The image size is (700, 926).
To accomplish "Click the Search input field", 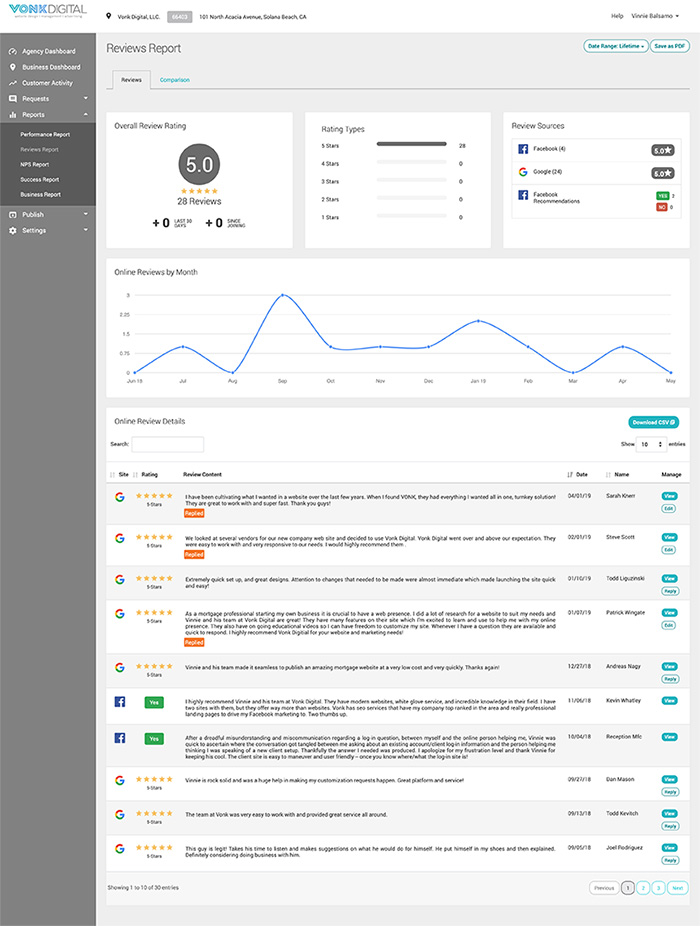I will (168, 444).
